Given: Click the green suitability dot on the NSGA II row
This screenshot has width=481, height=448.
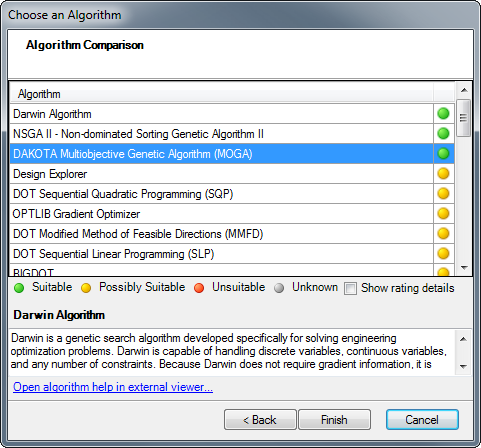Looking at the screenshot, I should pyautogui.click(x=443, y=134).
